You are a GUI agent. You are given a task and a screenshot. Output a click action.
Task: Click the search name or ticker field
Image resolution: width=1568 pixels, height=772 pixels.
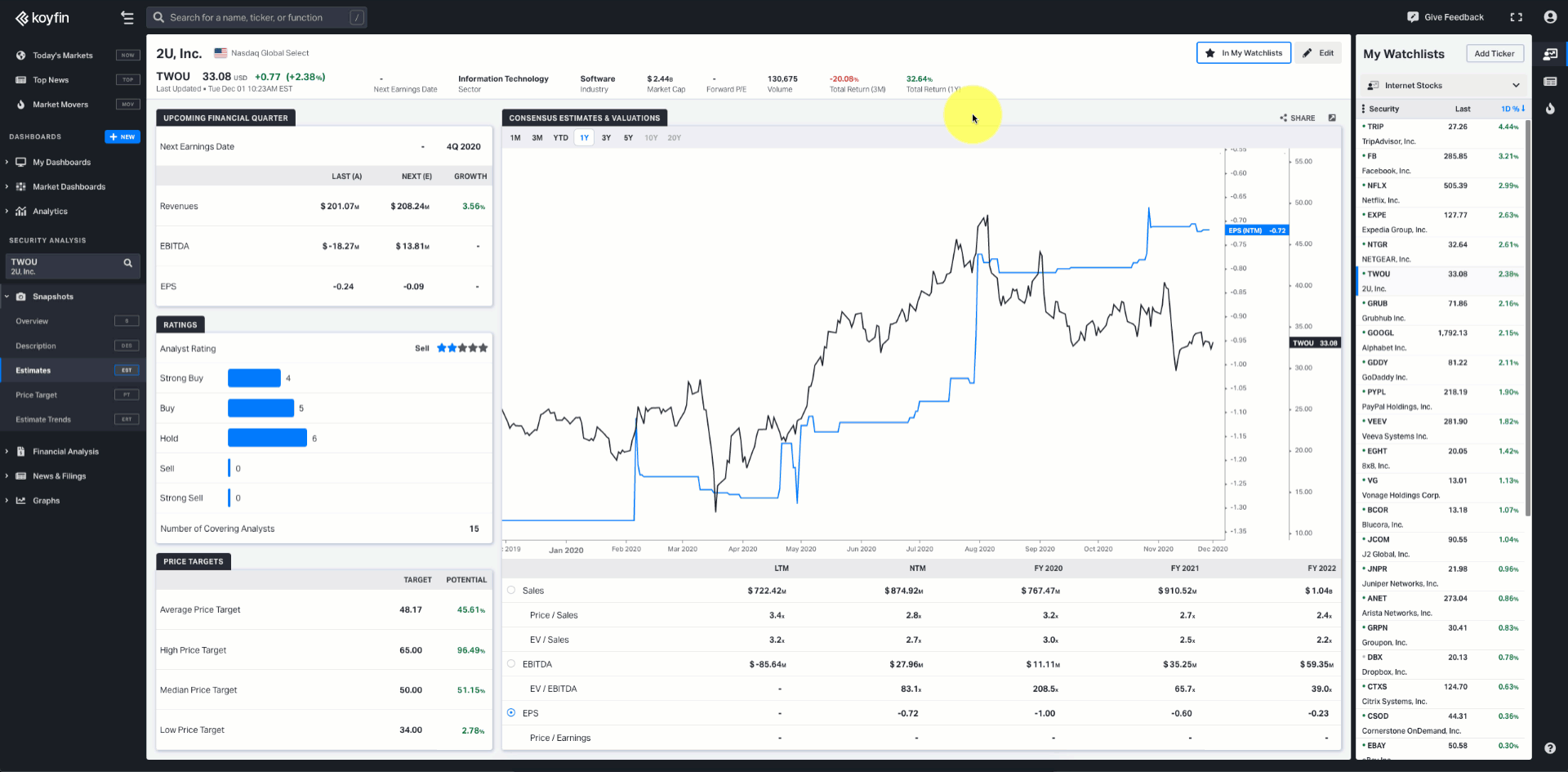point(256,17)
